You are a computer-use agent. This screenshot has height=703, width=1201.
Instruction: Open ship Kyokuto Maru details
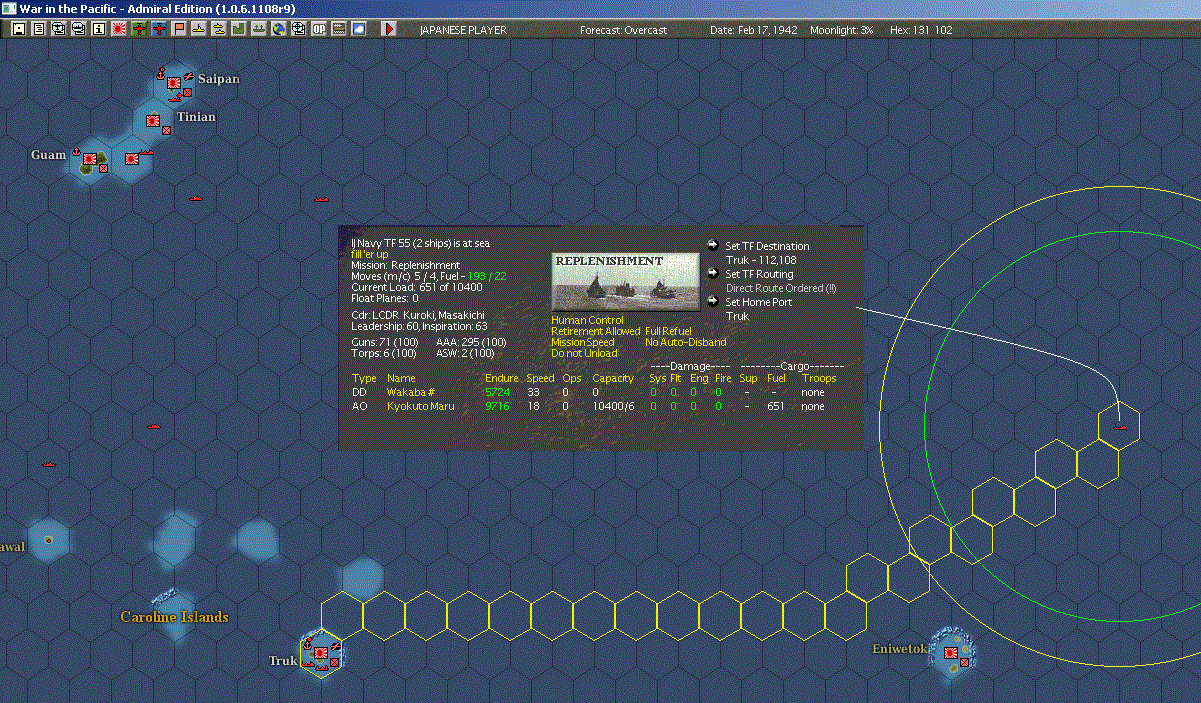click(x=420, y=407)
